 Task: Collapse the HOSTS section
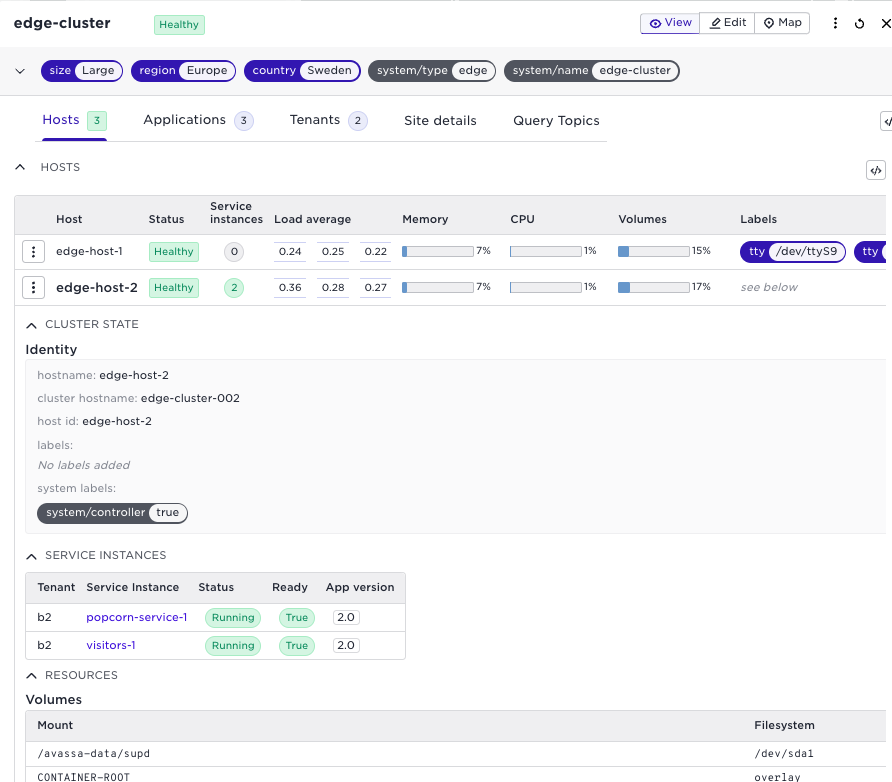pyautogui.click(x=20, y=168)
